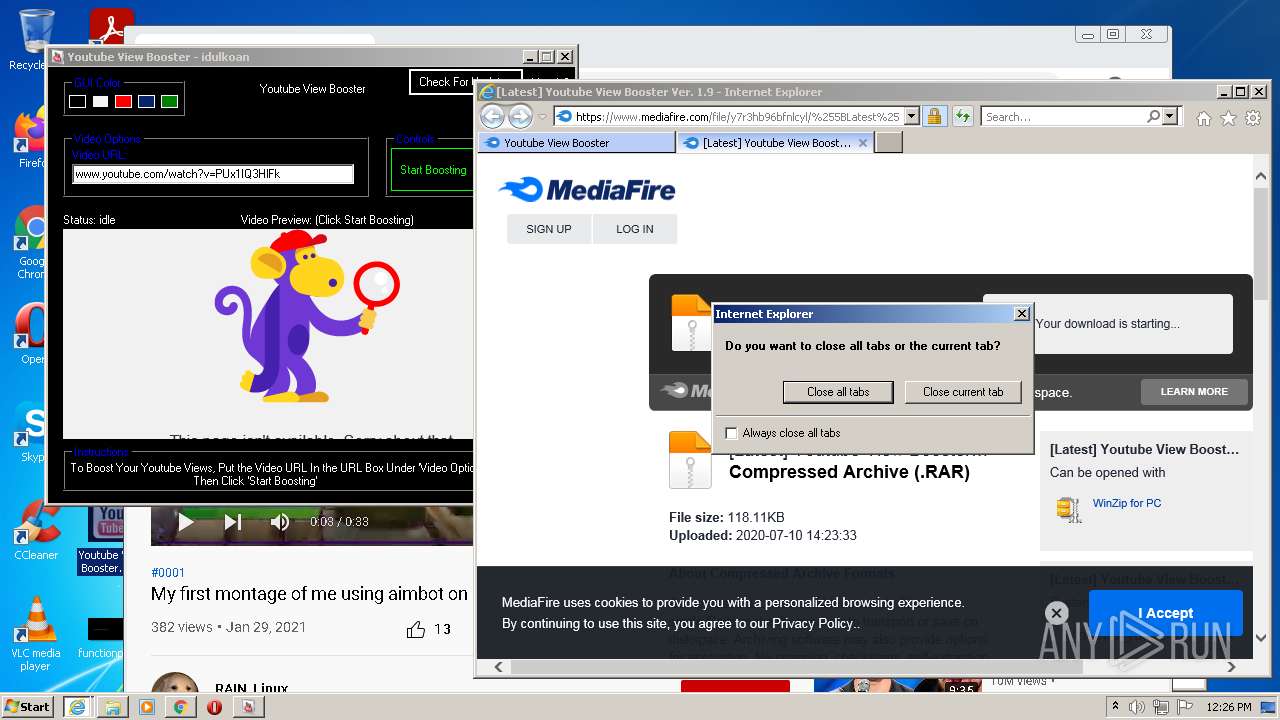Open Chrome from the taskbar

pyautogui.click(x=180, y=707)
